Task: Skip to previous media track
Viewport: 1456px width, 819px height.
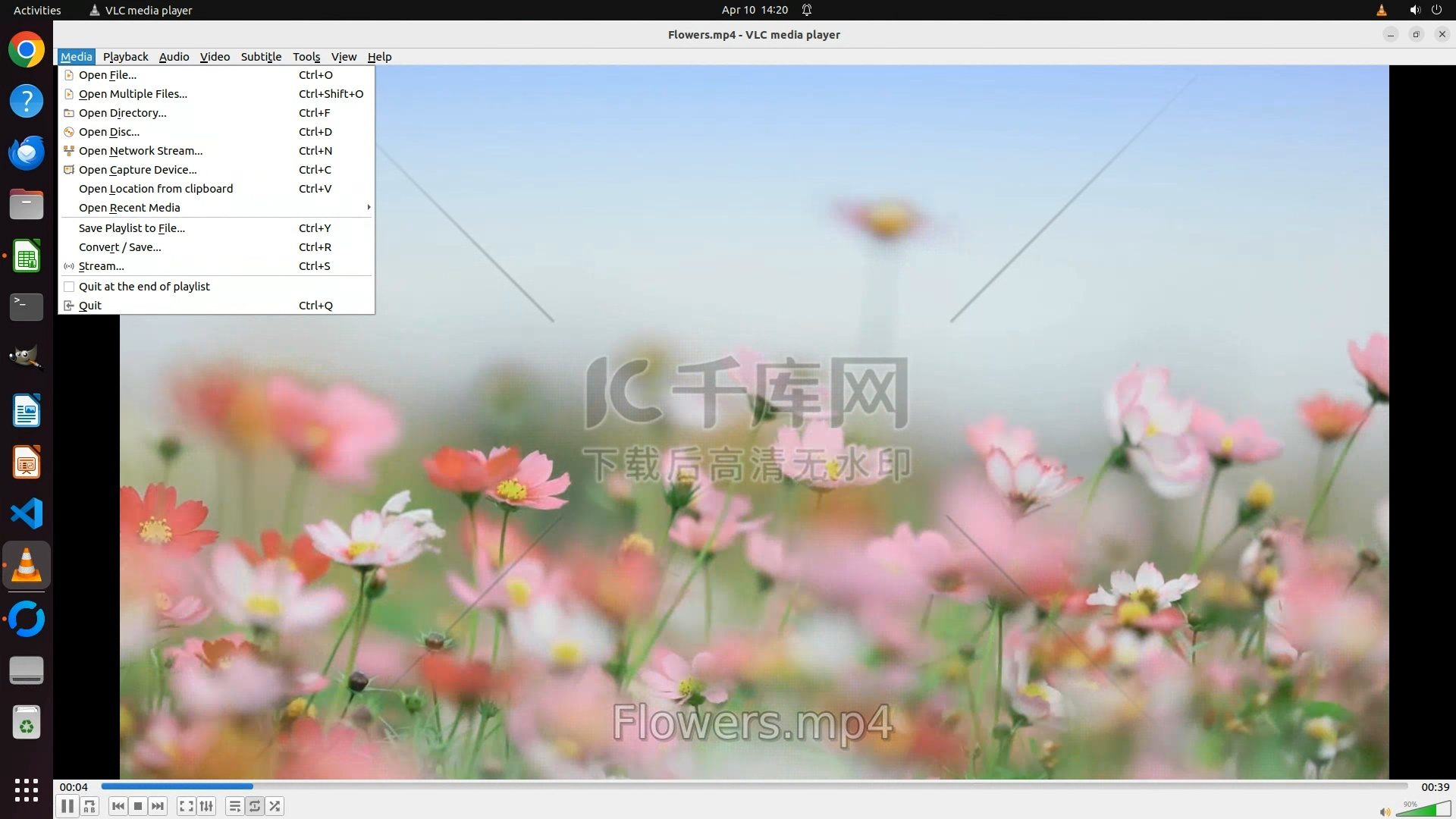Action: (x=118, y=806)
